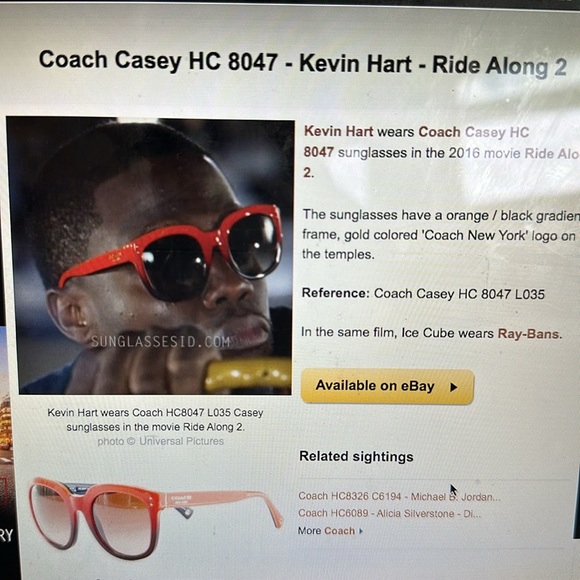This screenshot has height=580, width=580.
Task: Click the arrow icon on eBay button
Action: pyautogui.click(x=453, y=387)
